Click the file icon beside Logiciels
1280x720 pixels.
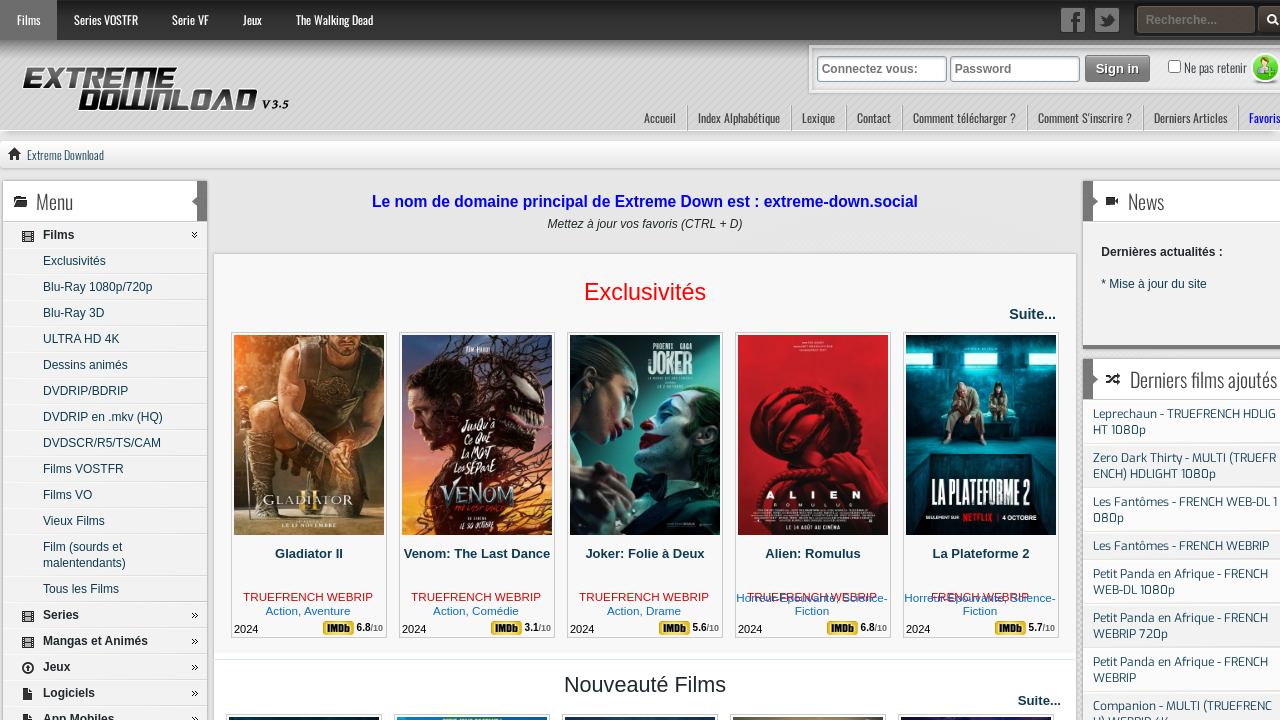(28, 693)
